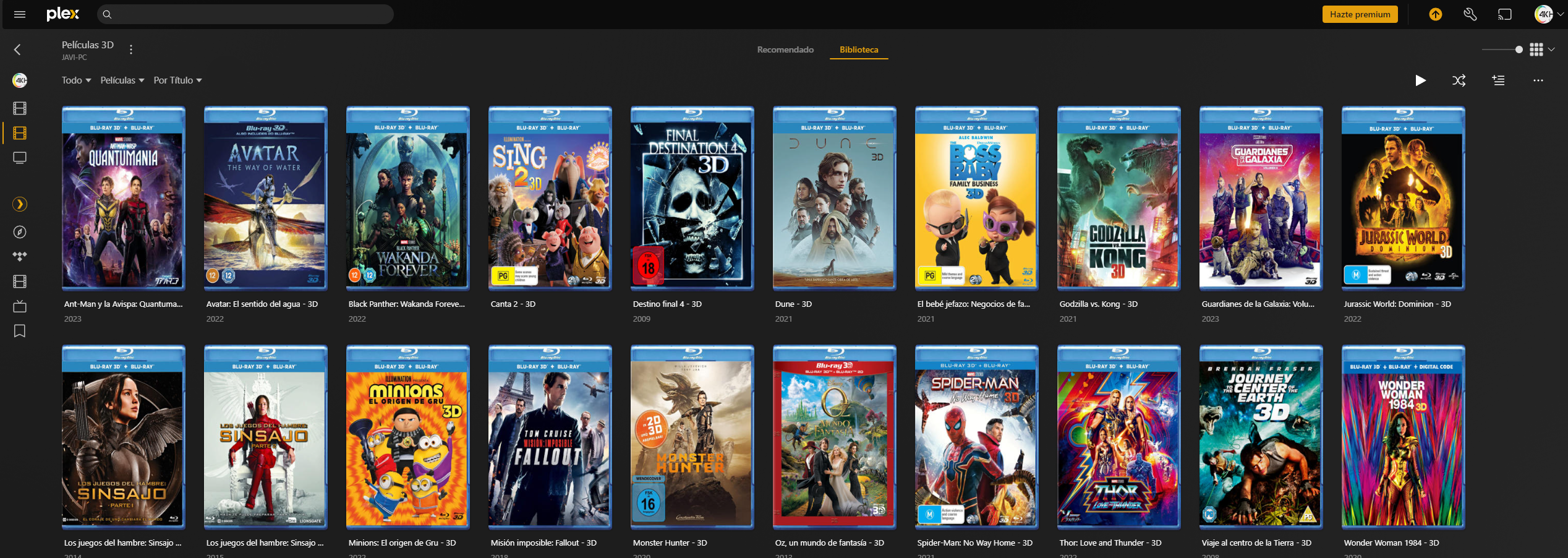Open the lower film strip sidebar icon

(20, 281)
